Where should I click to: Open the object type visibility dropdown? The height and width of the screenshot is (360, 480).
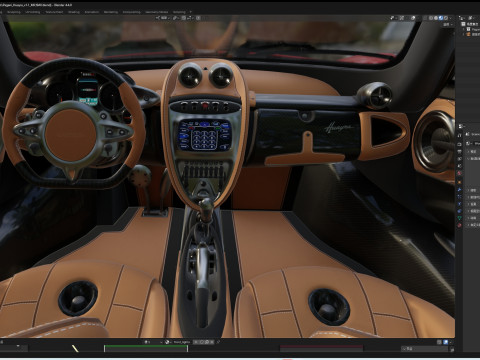click(x=393, y=18)
